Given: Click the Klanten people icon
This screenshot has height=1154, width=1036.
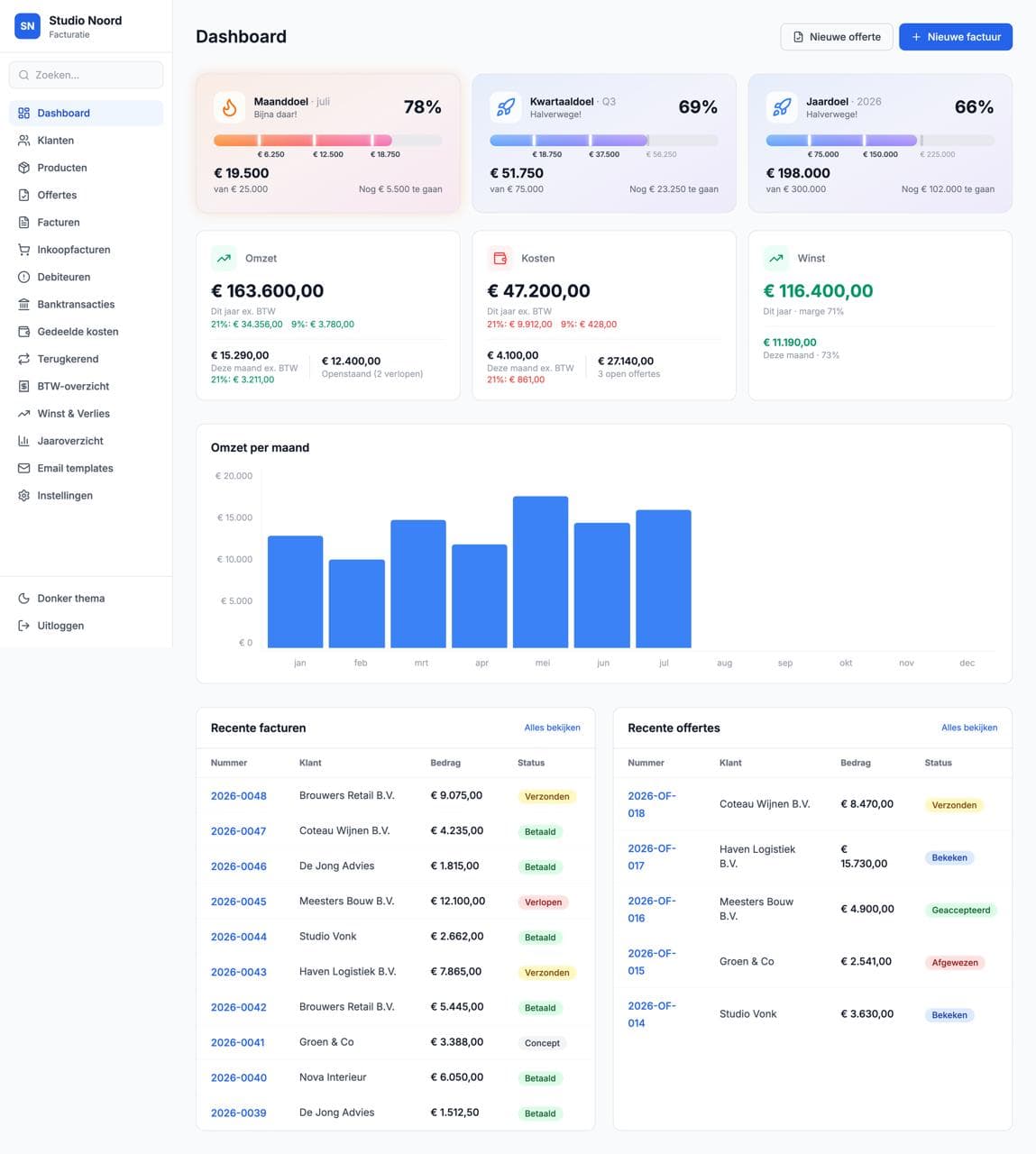Looking at the screenshot, I should pos(24,141).
